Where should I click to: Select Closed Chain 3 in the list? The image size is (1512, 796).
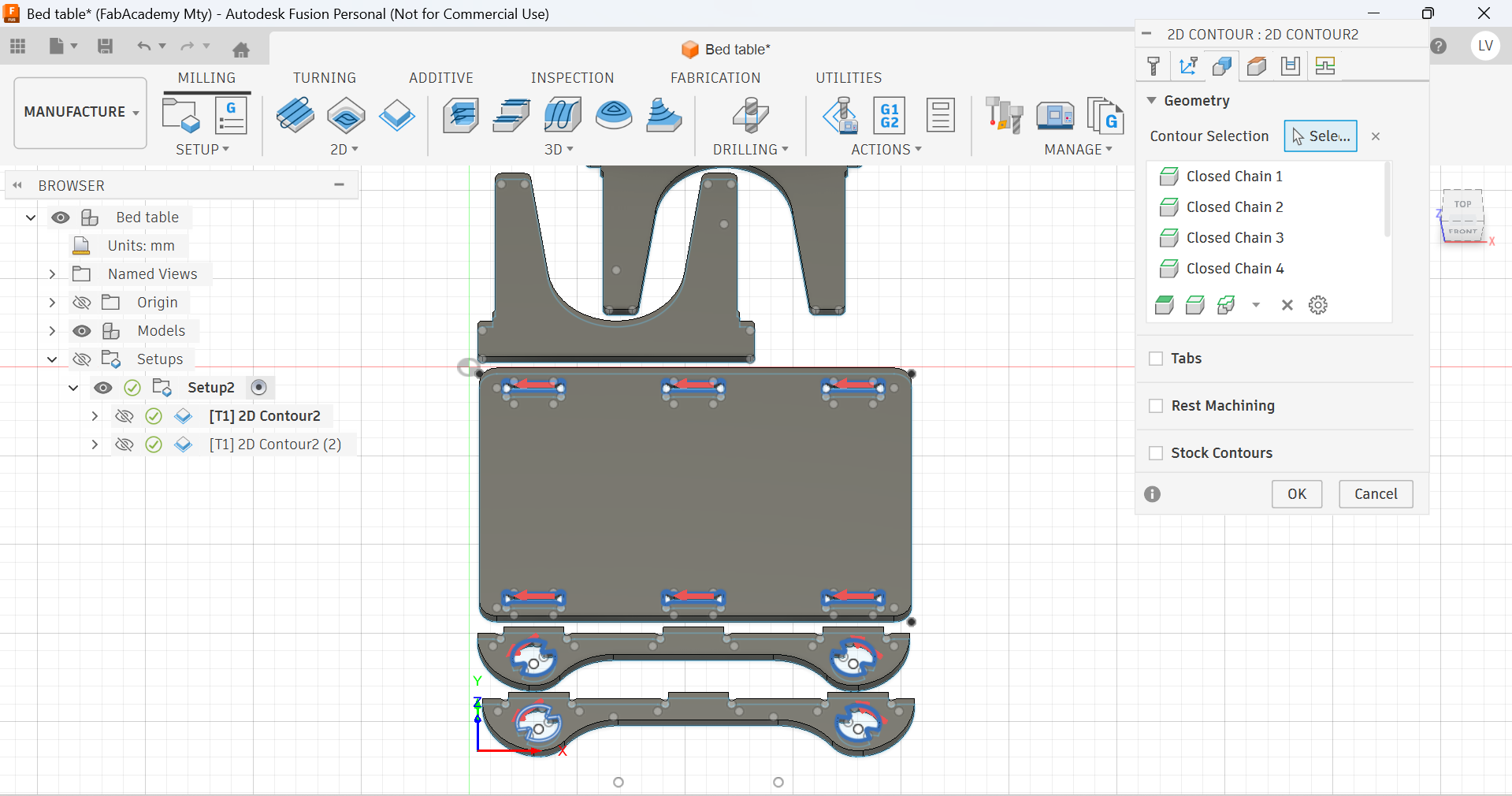1234,238
